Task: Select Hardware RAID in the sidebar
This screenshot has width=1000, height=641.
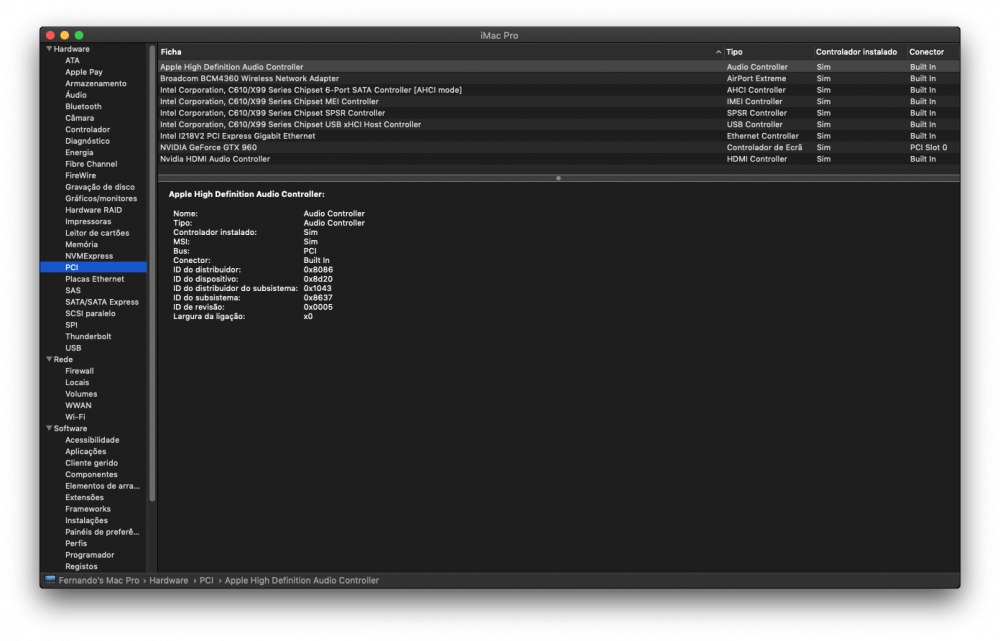Action: [93, 210]
